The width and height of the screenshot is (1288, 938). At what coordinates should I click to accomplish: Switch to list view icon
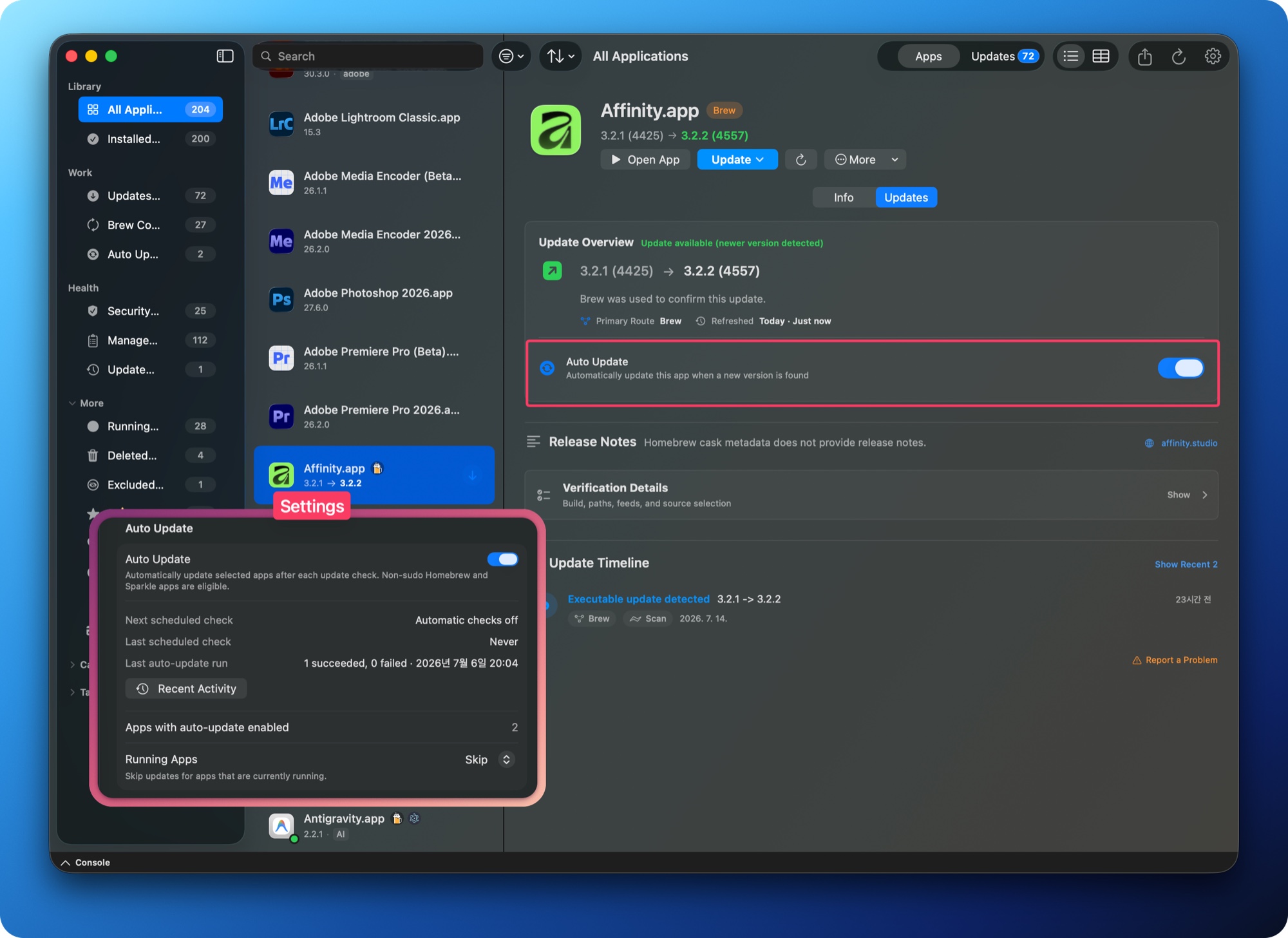click(x=1070, y=56)
